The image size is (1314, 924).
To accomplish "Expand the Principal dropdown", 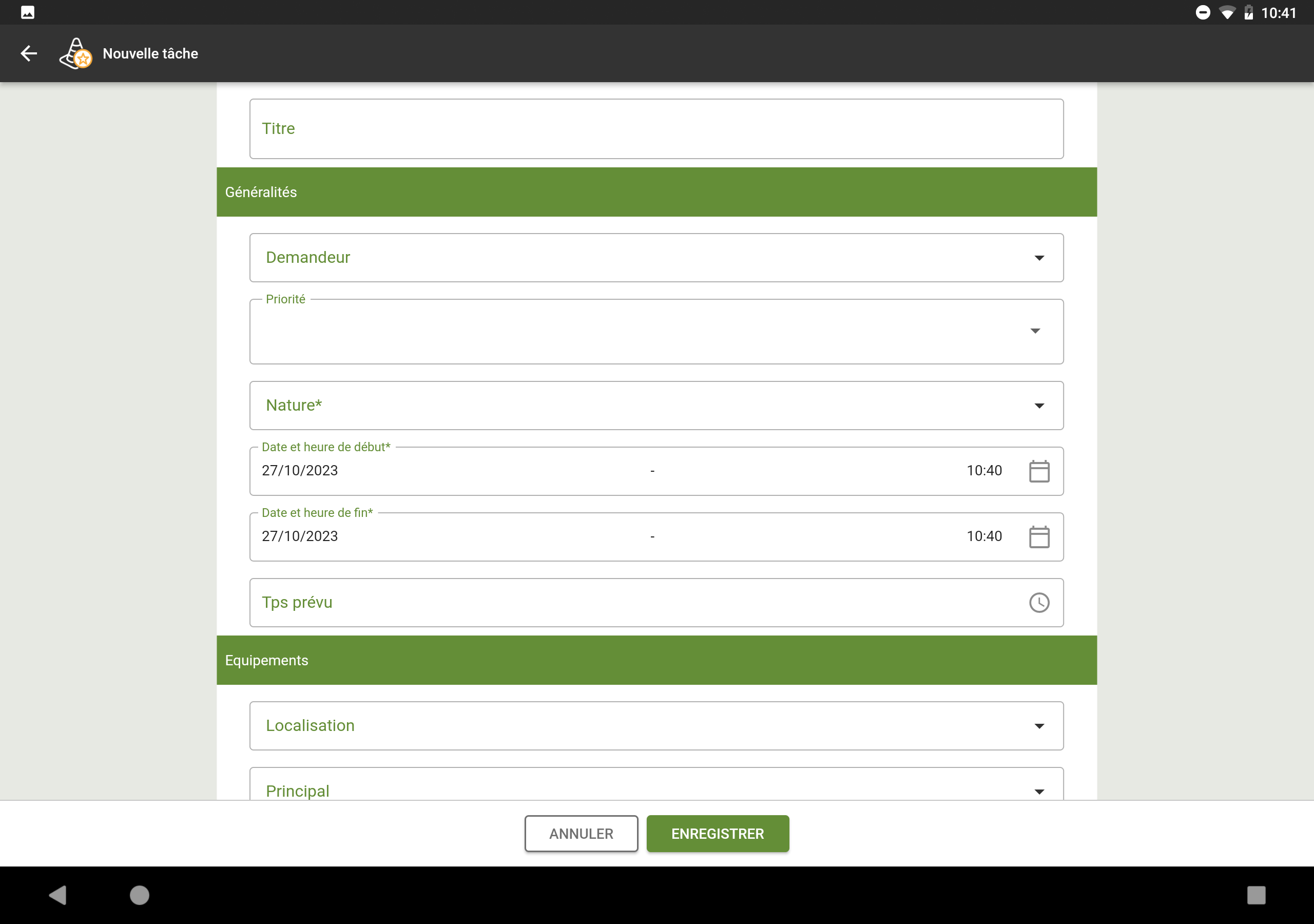I will (x=656, y=784).
